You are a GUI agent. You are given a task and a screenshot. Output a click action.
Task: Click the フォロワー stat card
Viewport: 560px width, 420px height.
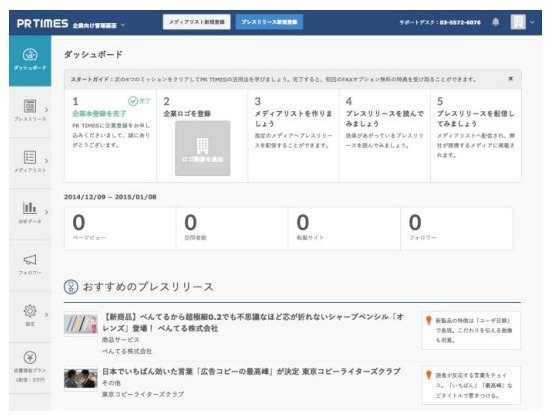pos(457,228)
